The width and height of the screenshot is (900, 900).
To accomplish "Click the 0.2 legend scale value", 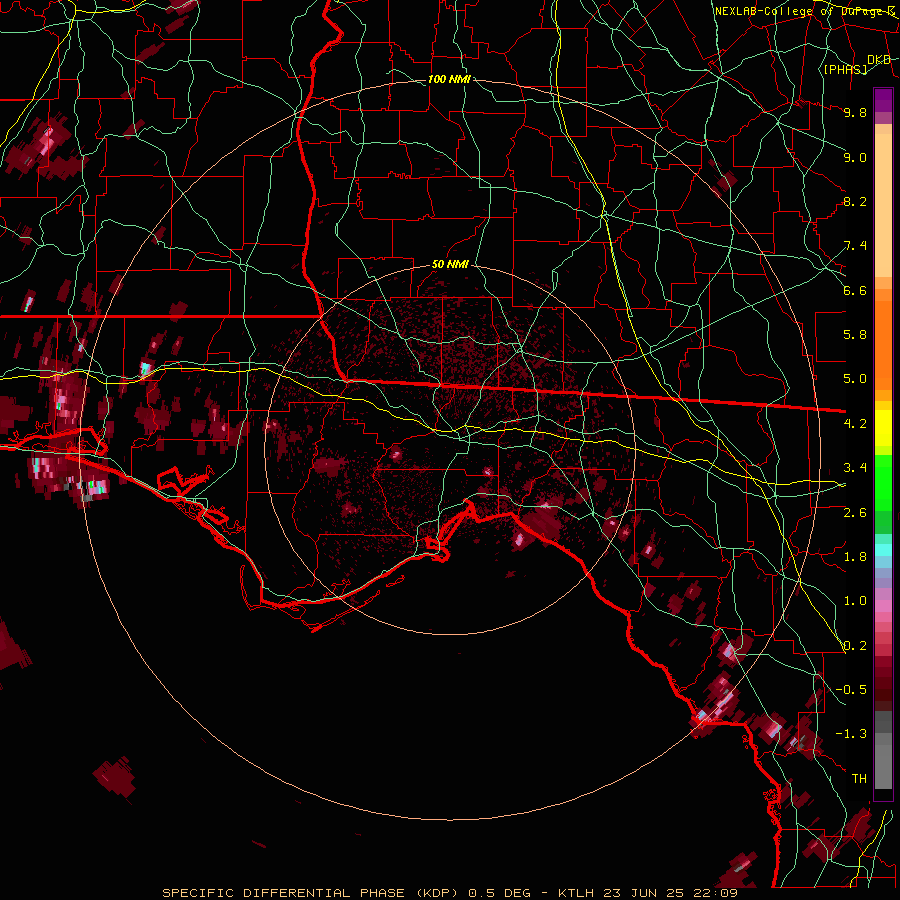I will (855, 646).
